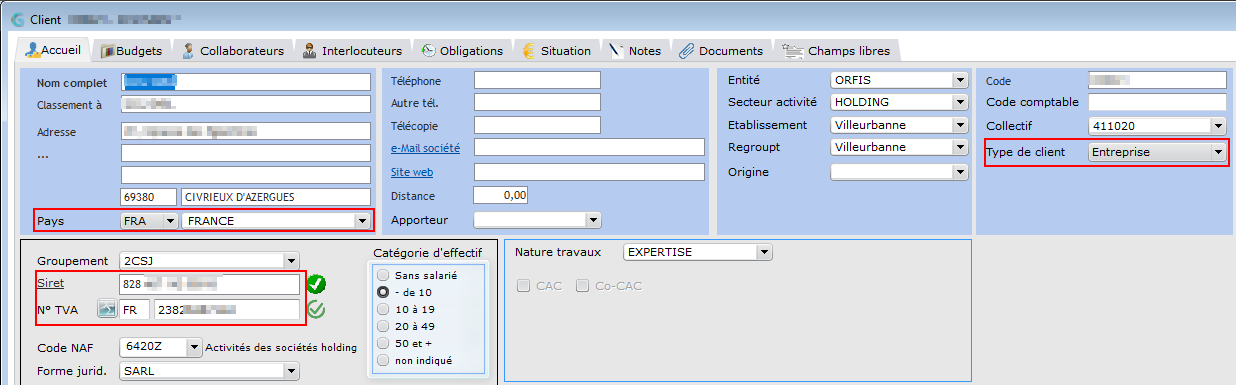
Task: Click the Site web link
Action: point(412,172)
